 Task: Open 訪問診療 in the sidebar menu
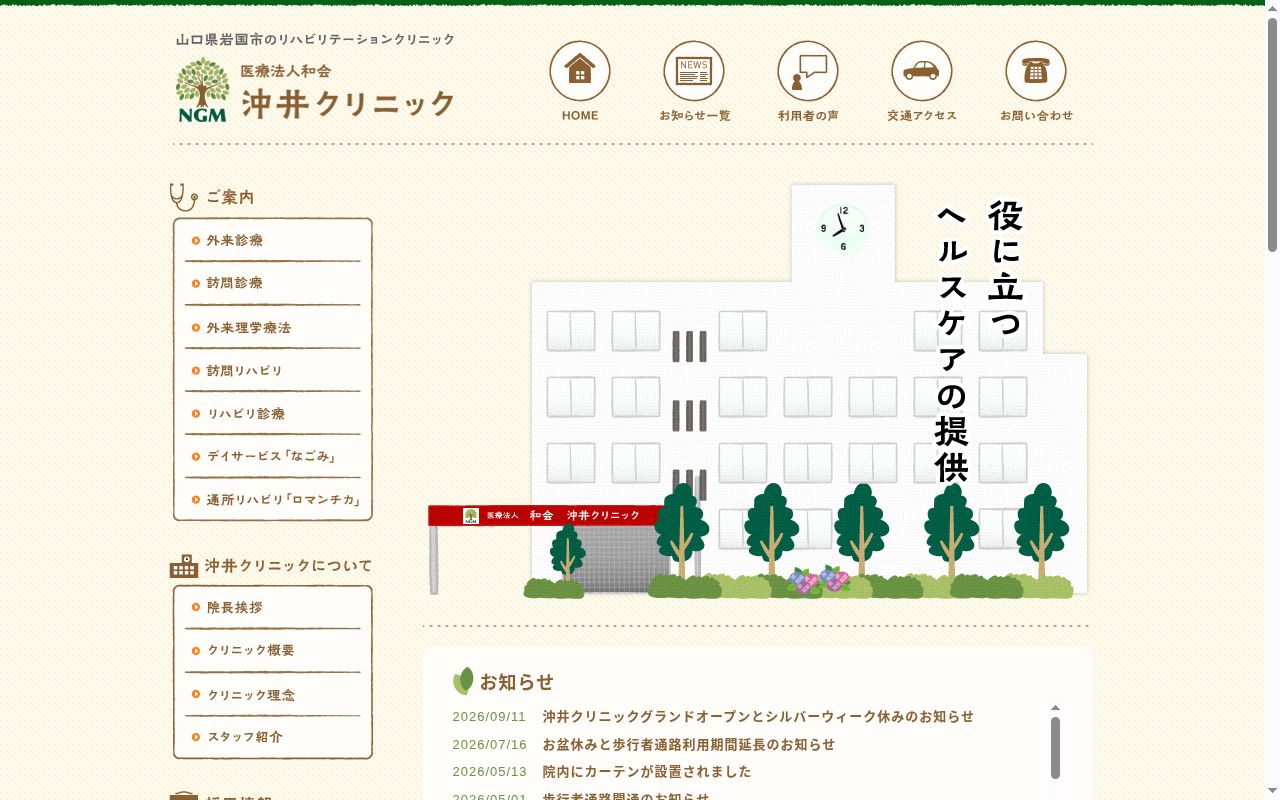coord(272,284)
